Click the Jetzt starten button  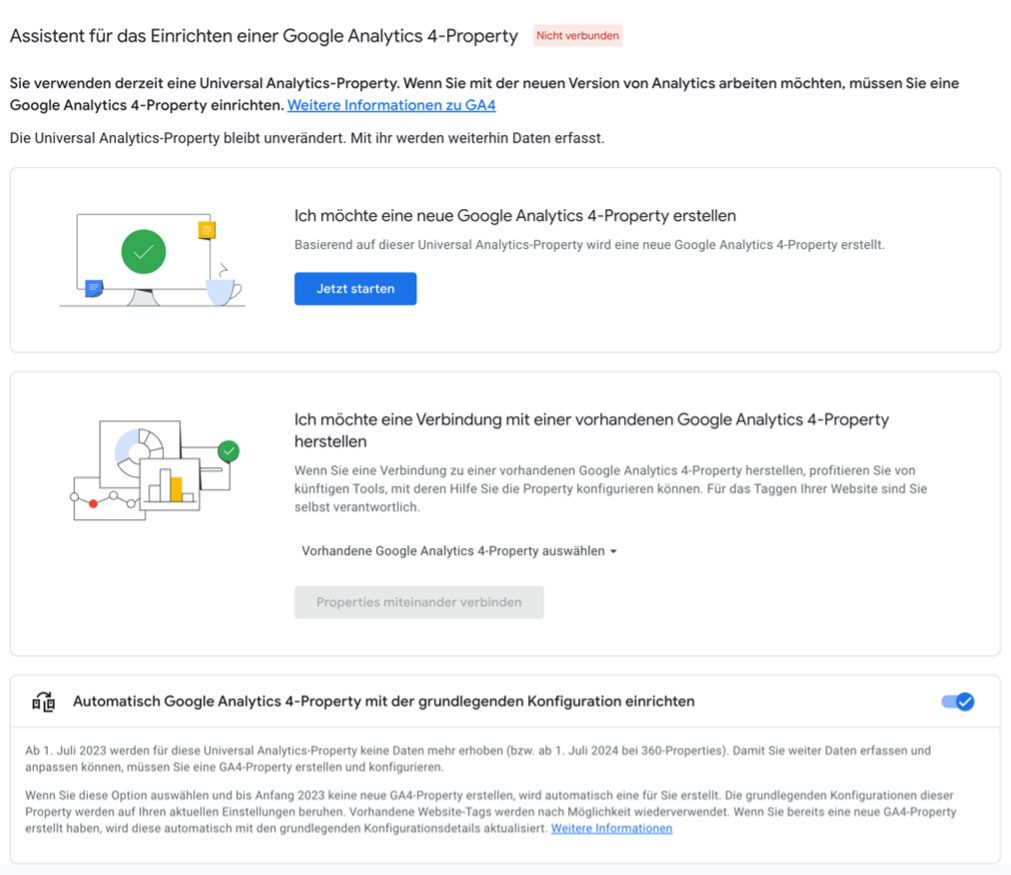tap(355, 289)
